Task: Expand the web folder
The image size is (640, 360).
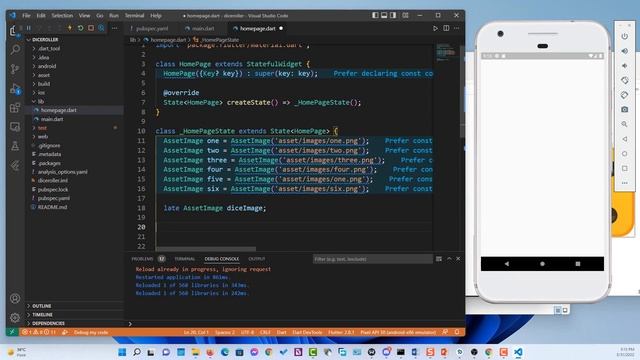Action: 43,137
